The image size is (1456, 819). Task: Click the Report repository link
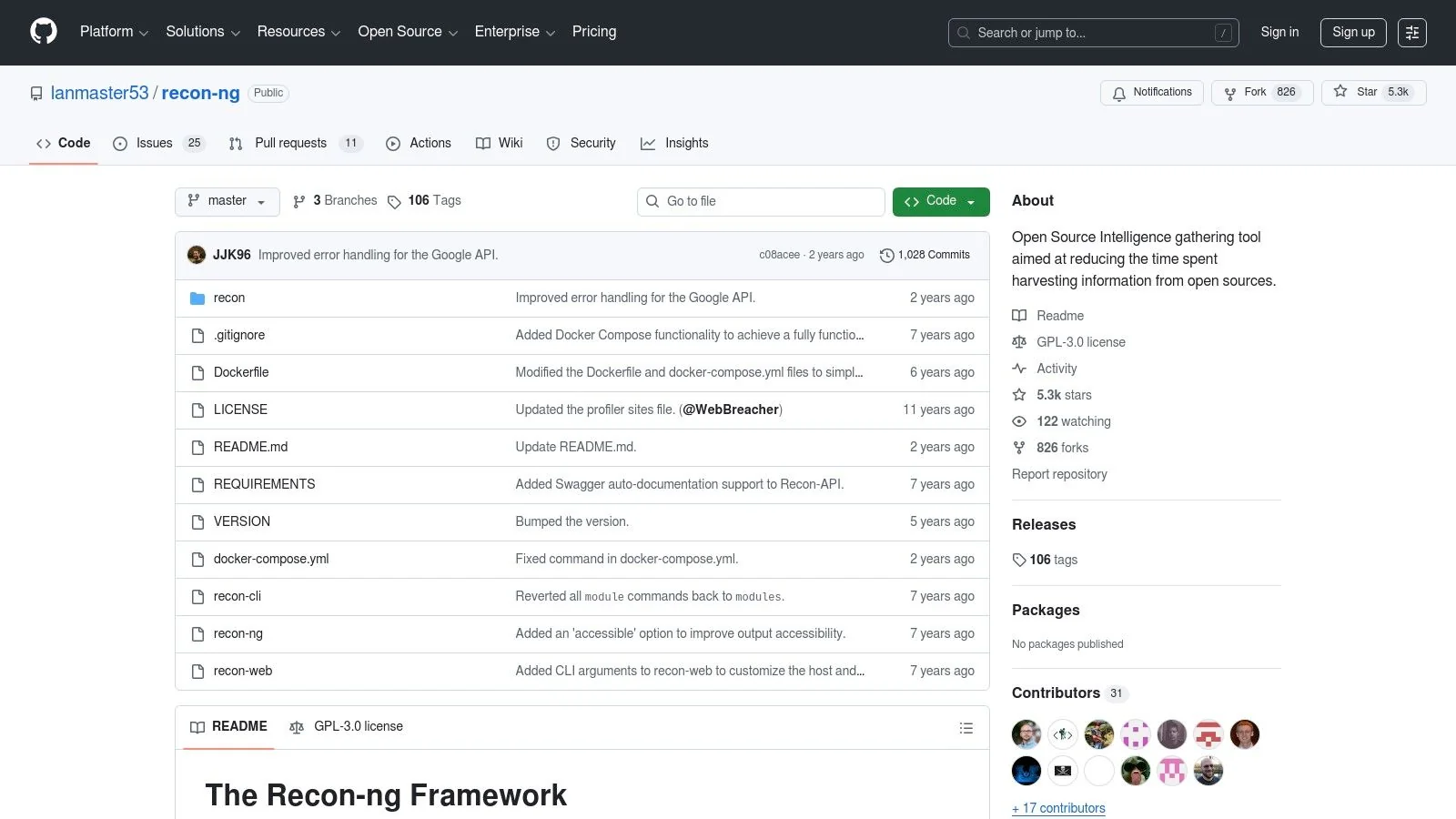[x=1059, y=474]
